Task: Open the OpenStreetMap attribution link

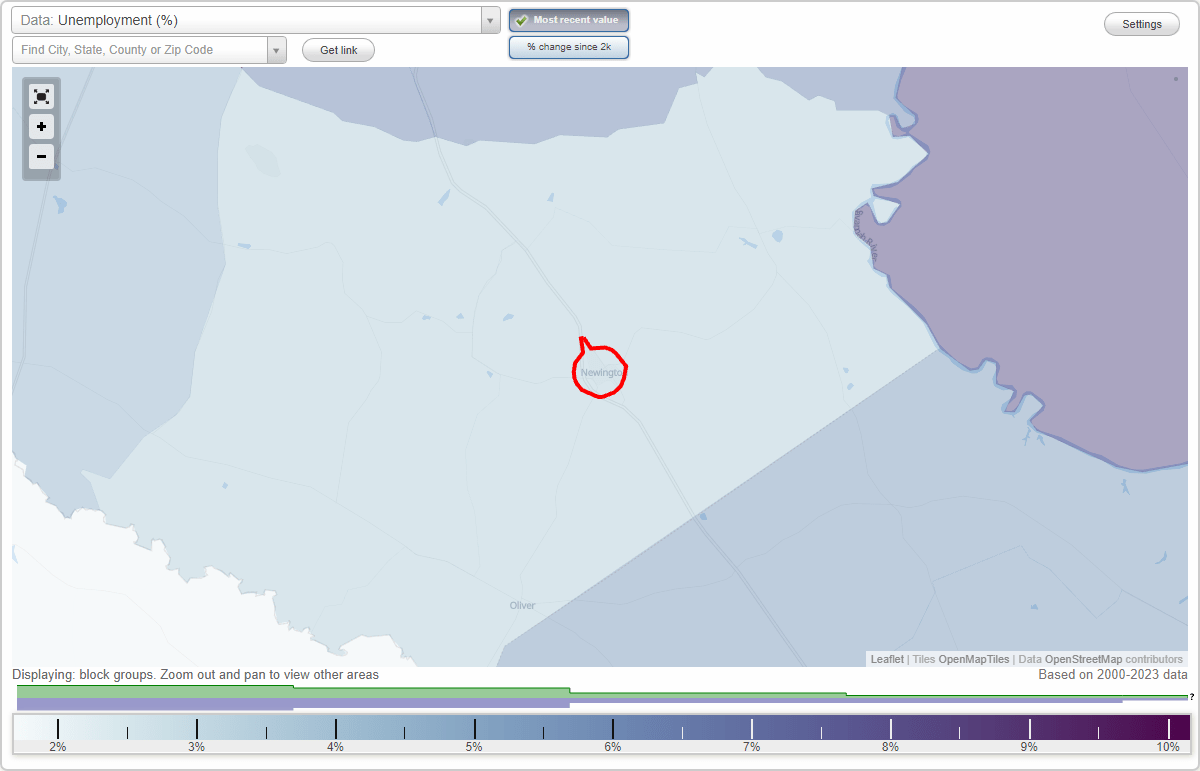Action: coord(1083,659)
